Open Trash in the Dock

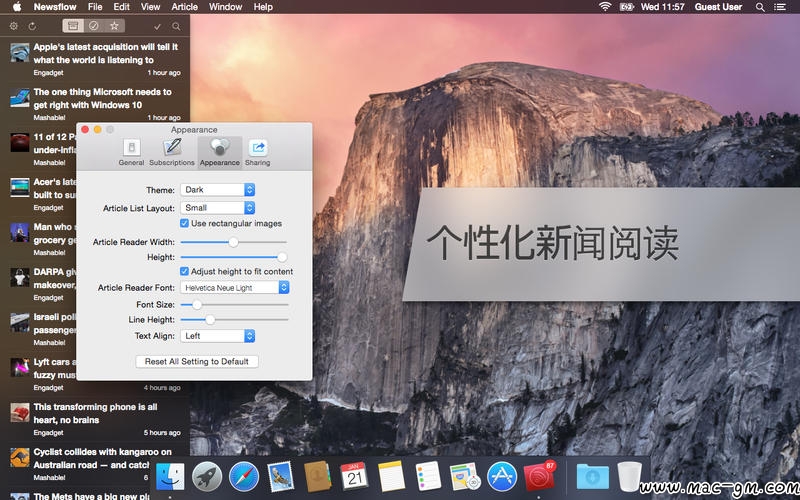coord(629,477)
